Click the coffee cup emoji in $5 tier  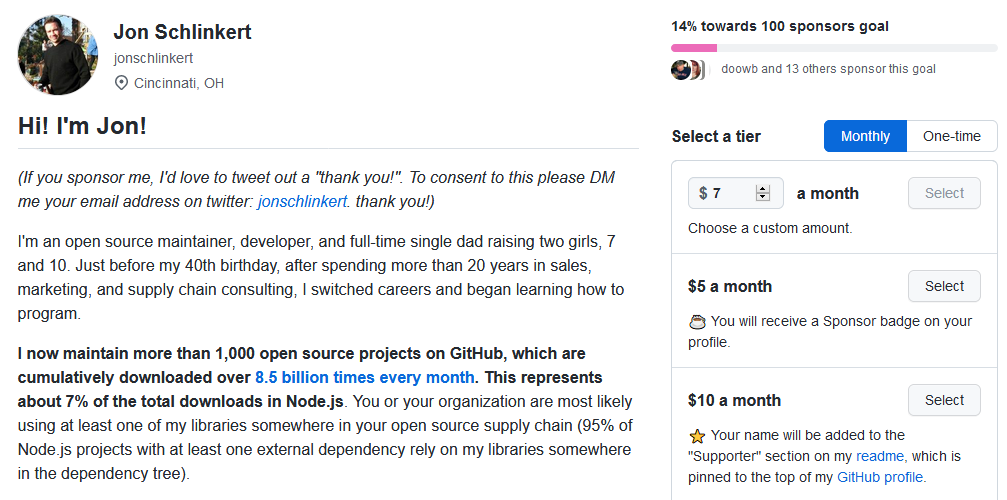697,322
